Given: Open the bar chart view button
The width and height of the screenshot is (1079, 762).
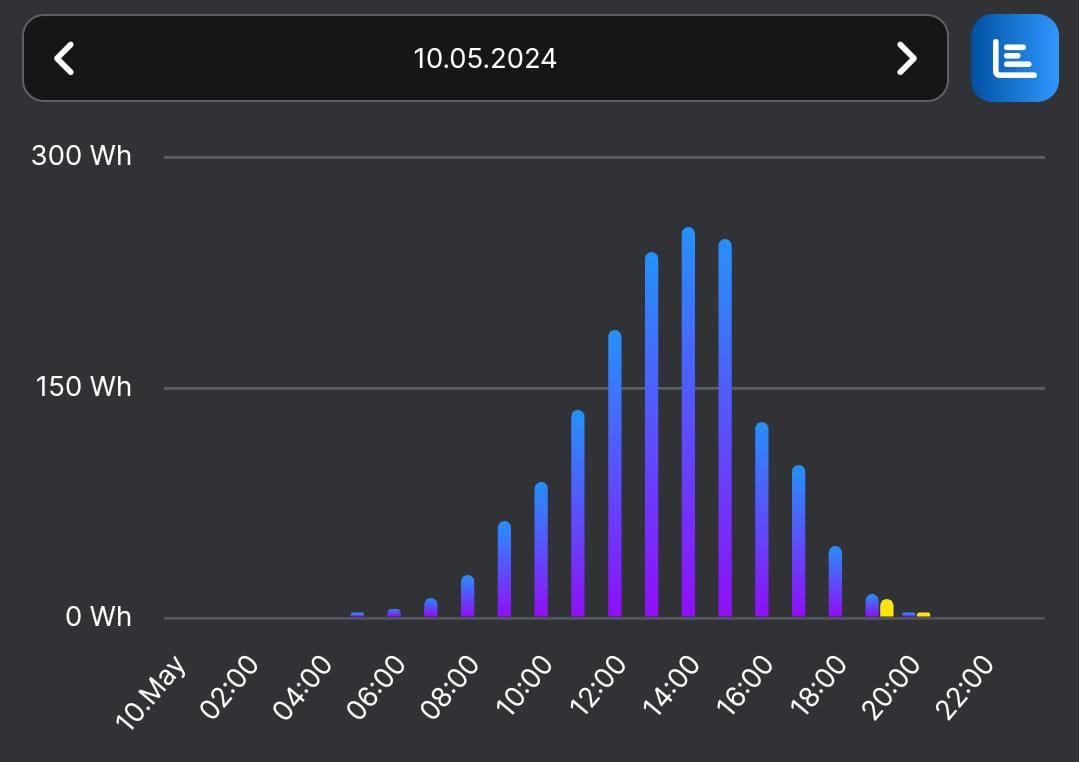Looking at the screenshot, I should 1014,58.
